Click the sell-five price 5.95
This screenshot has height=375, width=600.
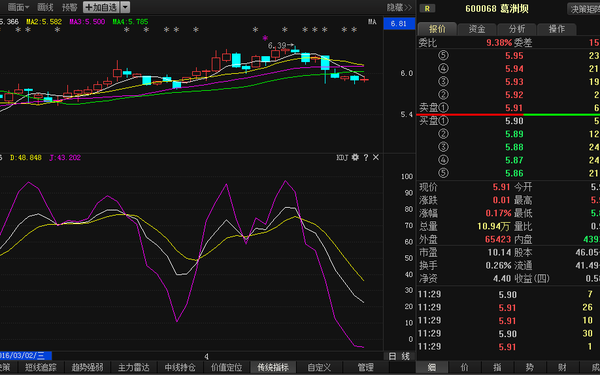pyautogui.click(x=514, y=56)
